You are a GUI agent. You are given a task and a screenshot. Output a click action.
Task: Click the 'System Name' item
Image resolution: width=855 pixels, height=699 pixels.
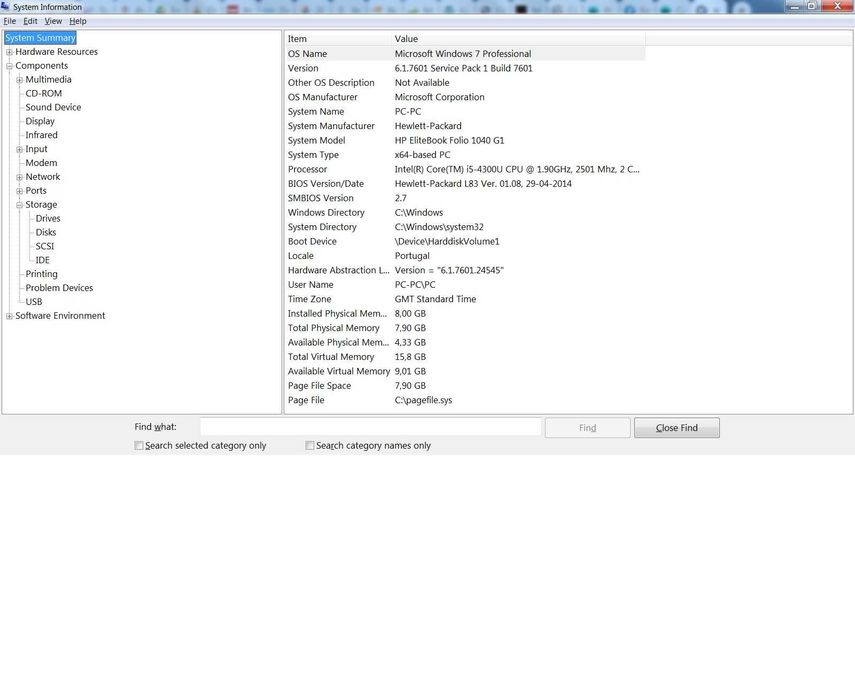(316, 112)
